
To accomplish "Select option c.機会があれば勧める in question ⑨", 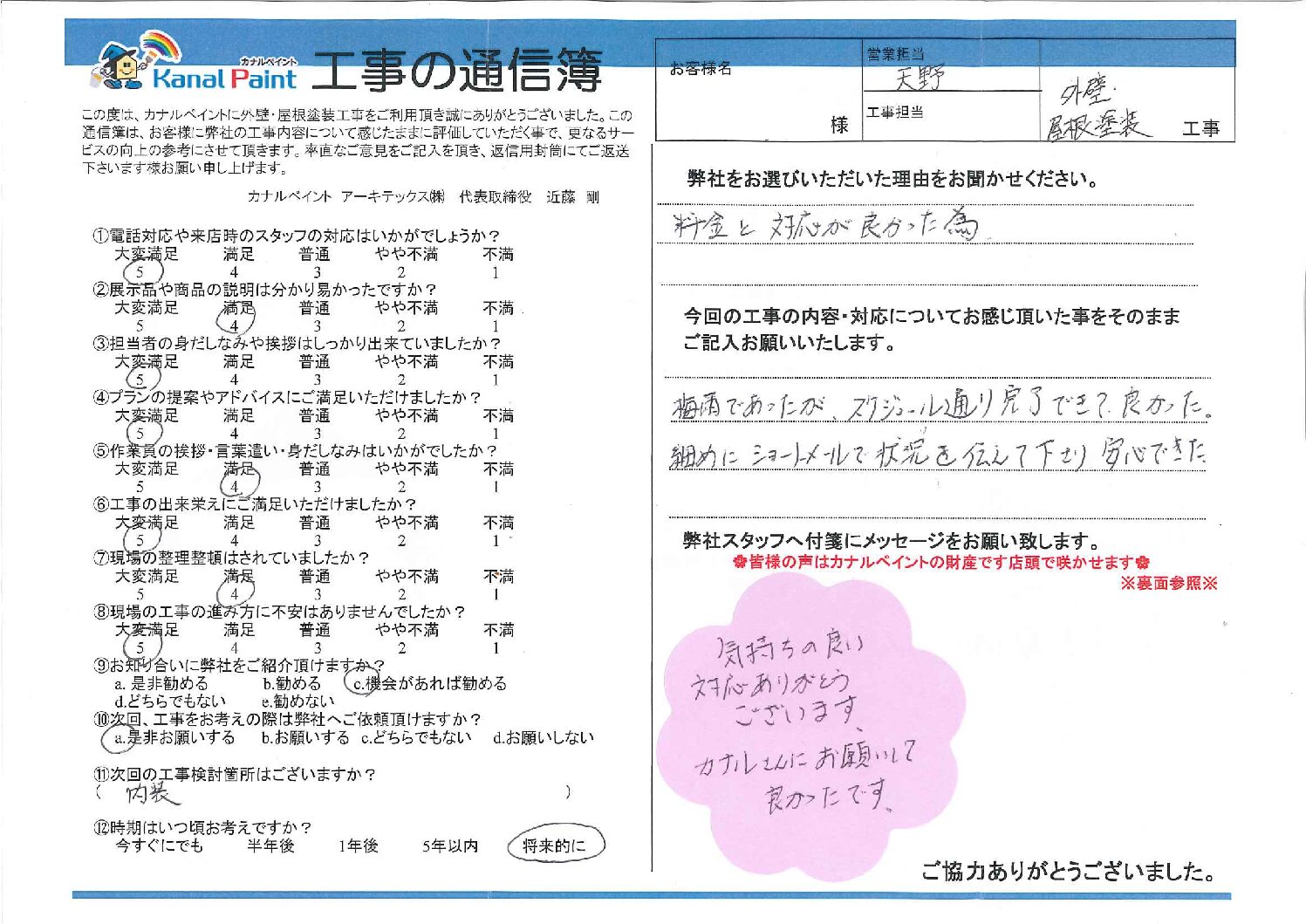I will click(x=427, y=683).
